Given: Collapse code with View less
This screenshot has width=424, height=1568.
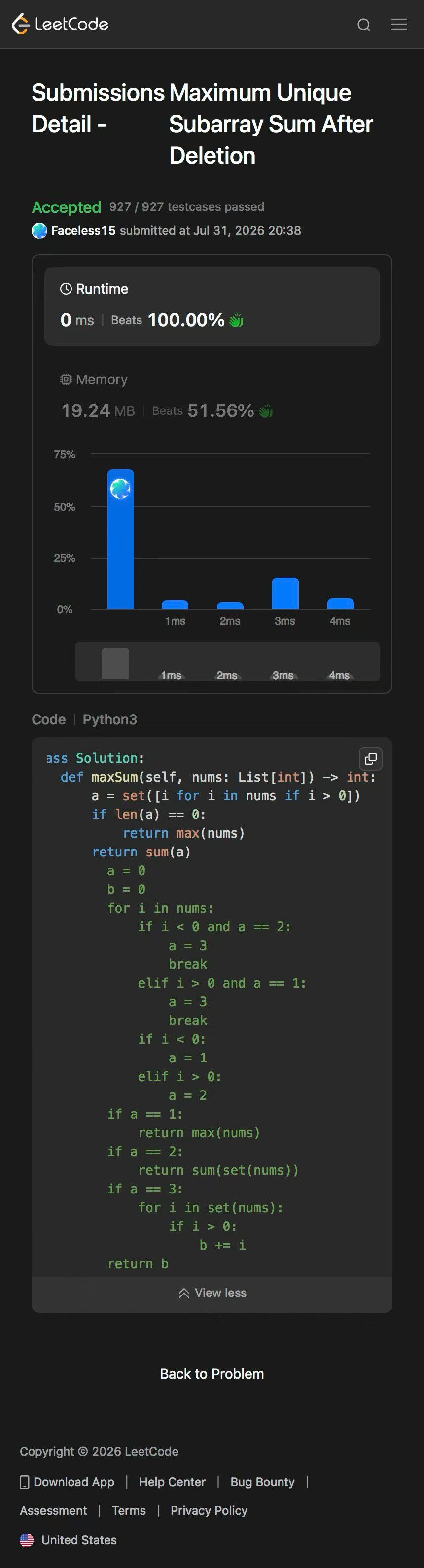Looking at the screenshot, I should click(x=212, y=1293).
